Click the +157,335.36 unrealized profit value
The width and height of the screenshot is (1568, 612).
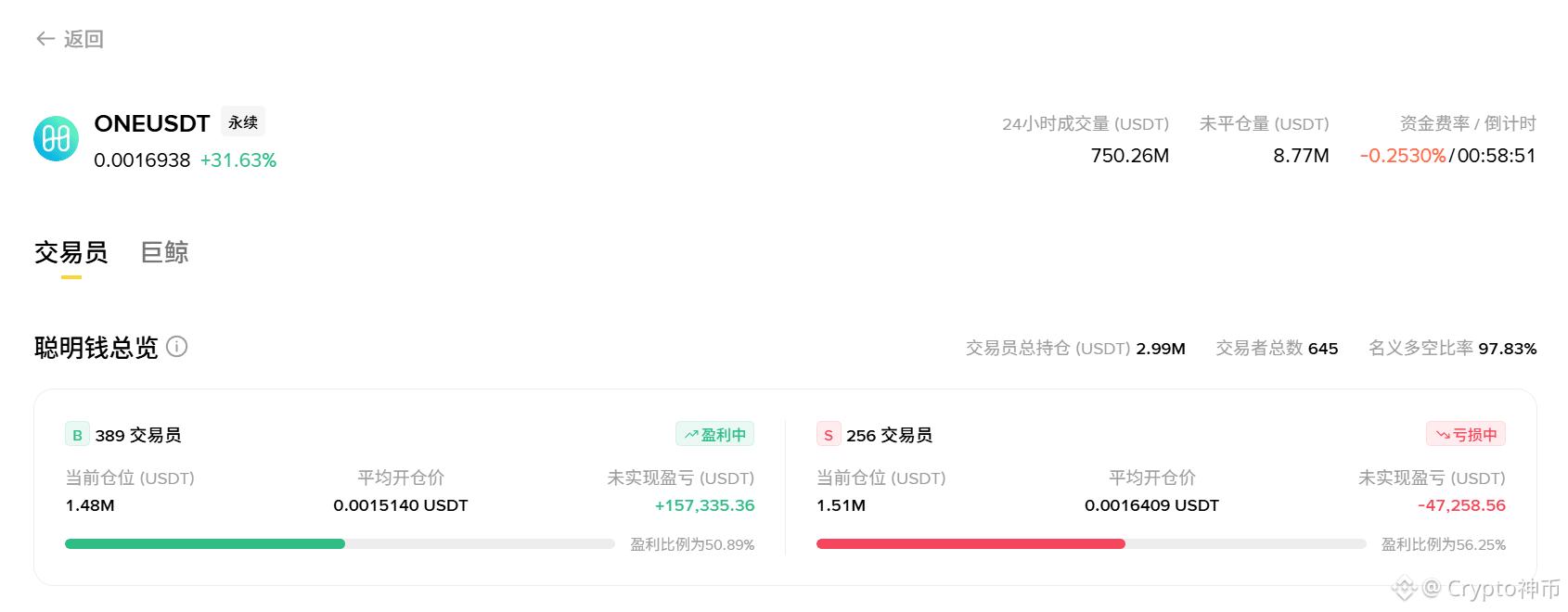click(x=704, y=505)
